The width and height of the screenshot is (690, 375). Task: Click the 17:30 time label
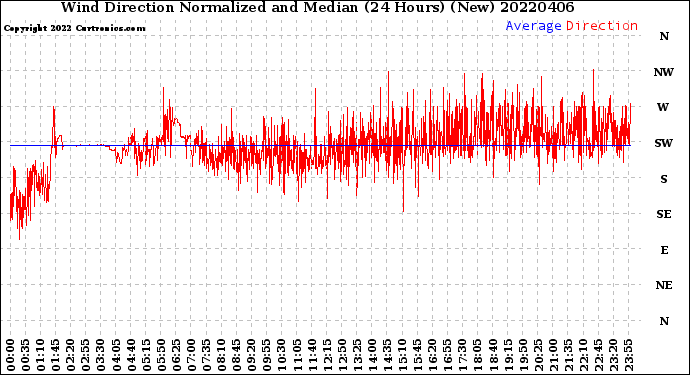pos(462,355)
